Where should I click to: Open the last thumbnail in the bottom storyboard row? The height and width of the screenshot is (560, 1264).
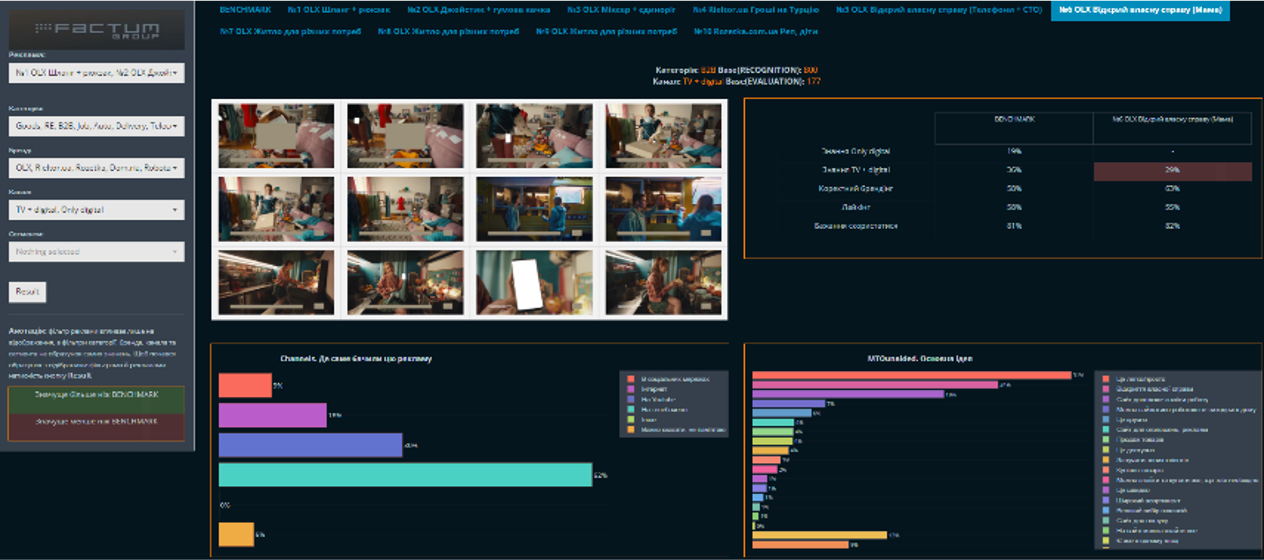(x=663, y=281)
